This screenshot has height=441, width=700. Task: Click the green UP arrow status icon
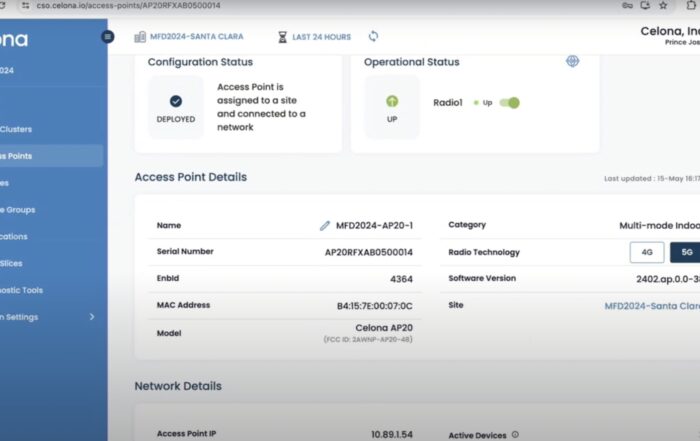pyautogui.click(x=392, y=101)
